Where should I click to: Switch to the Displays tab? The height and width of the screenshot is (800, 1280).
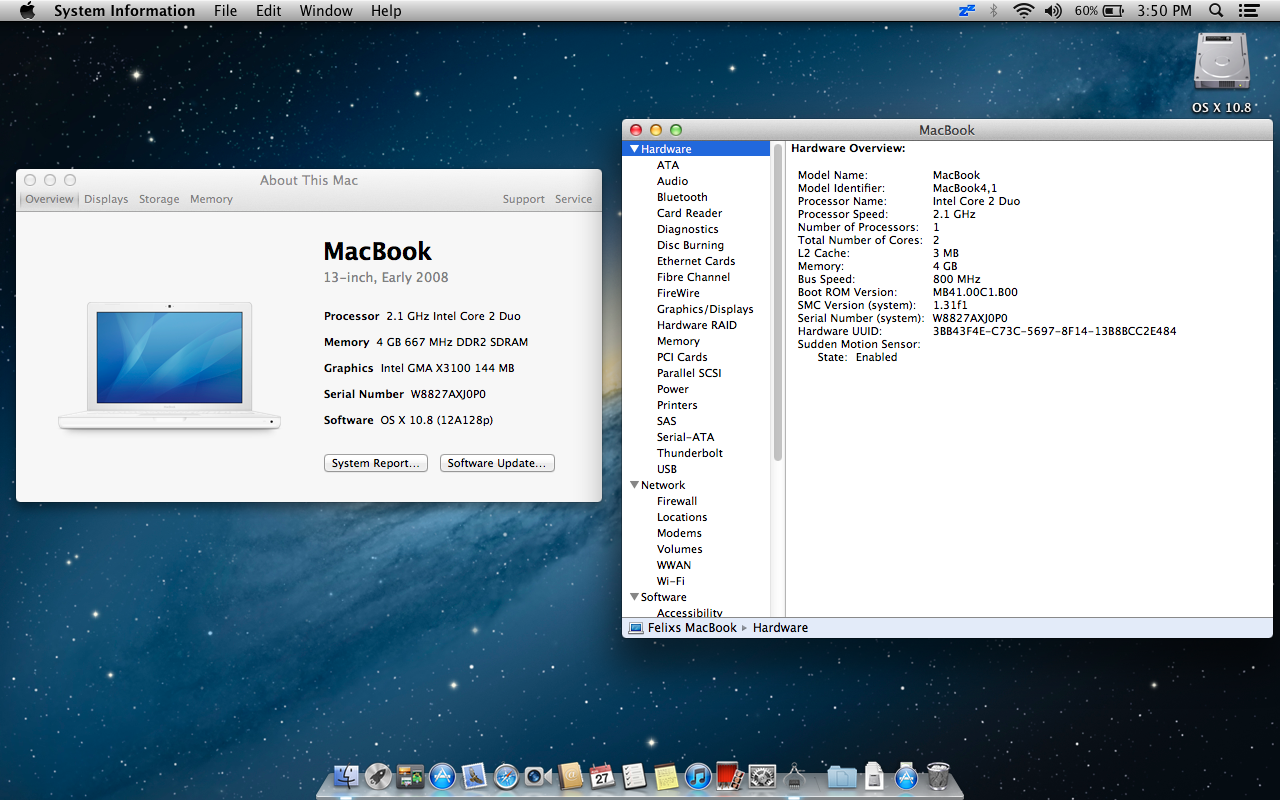click(x=106, y=199)
